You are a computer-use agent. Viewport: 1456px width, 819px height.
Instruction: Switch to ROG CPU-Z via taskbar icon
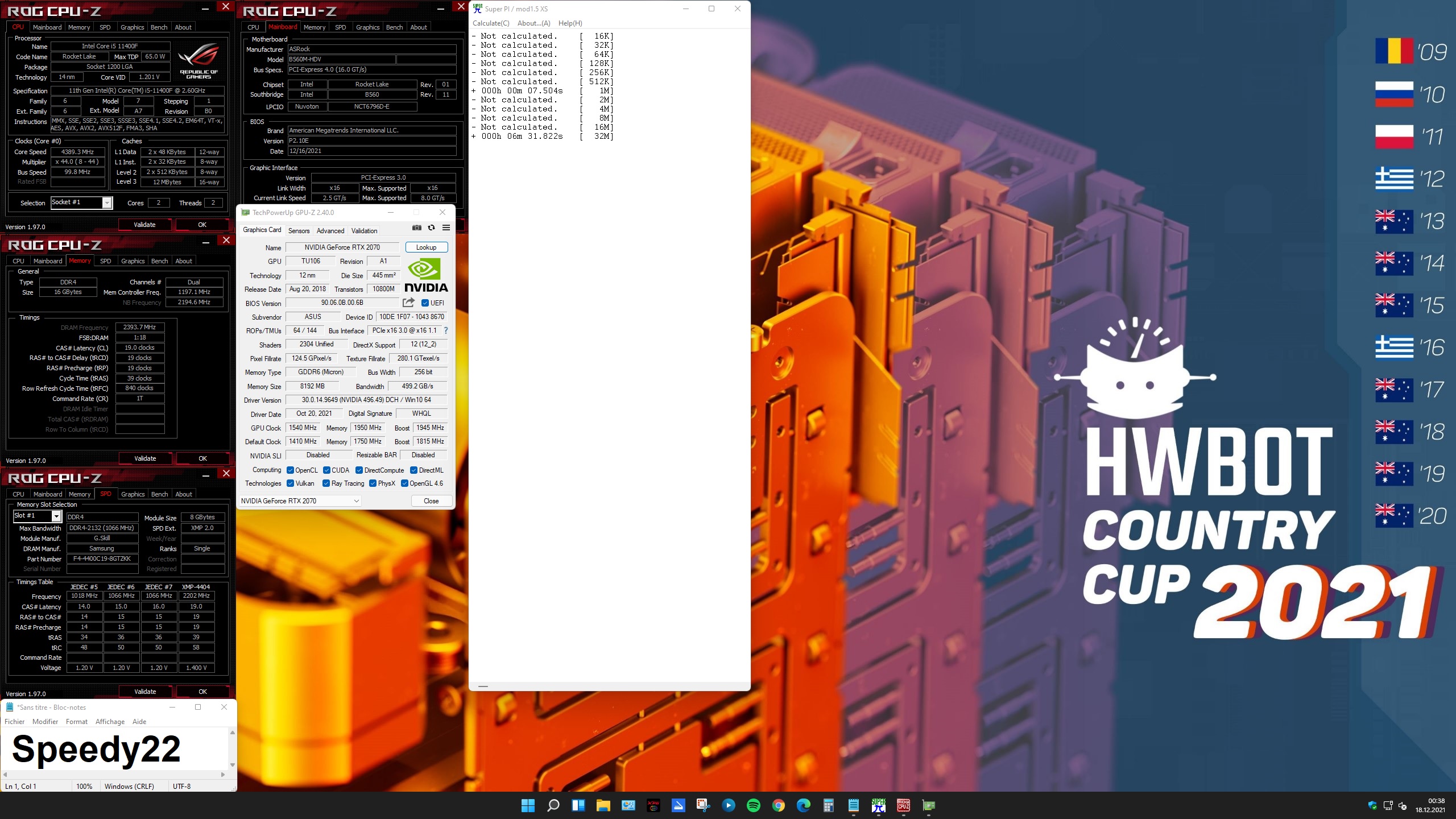pos(904,805)
